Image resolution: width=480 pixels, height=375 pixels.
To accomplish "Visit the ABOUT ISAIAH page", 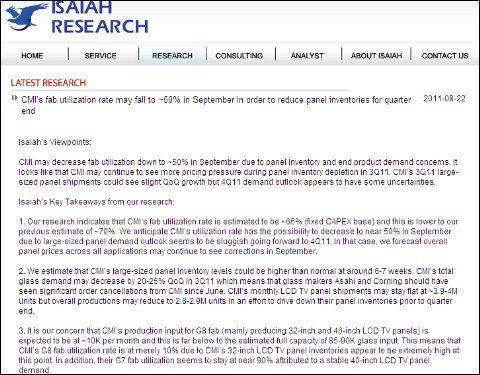I will (376, 56).
